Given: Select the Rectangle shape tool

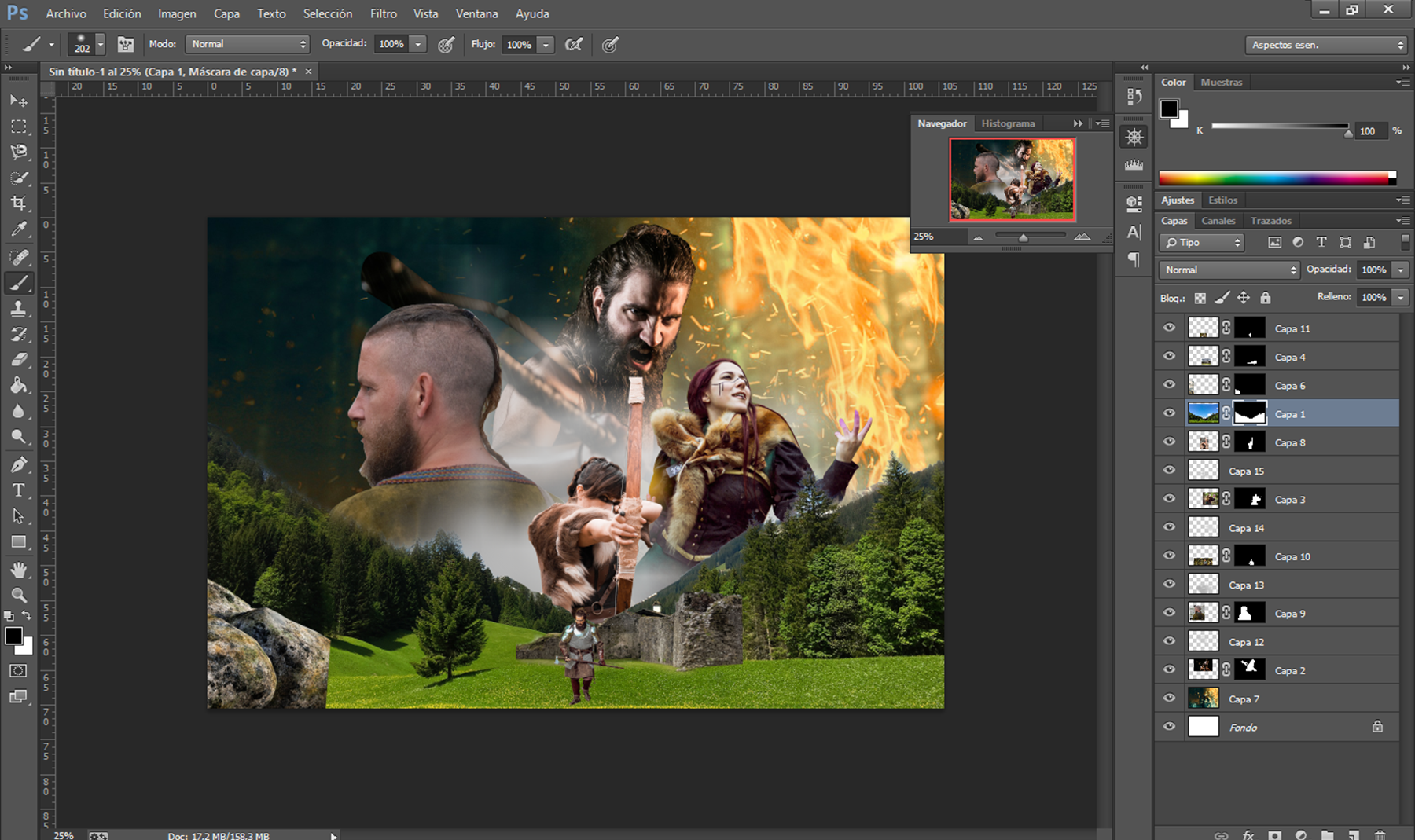Looking at the screenshot, I should [19, 542].
